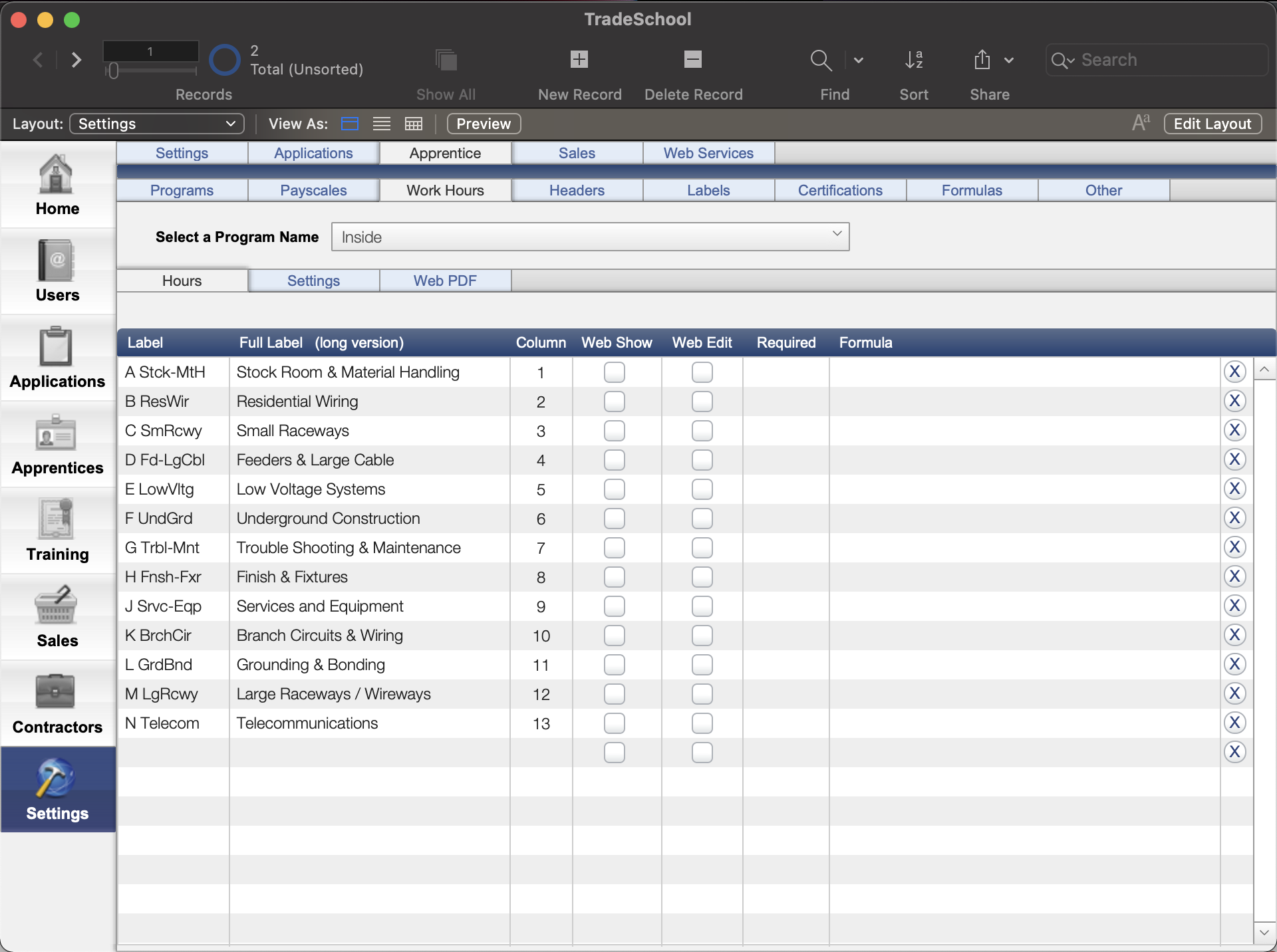
Task: Click the Preview button
Action: point(484,124)
